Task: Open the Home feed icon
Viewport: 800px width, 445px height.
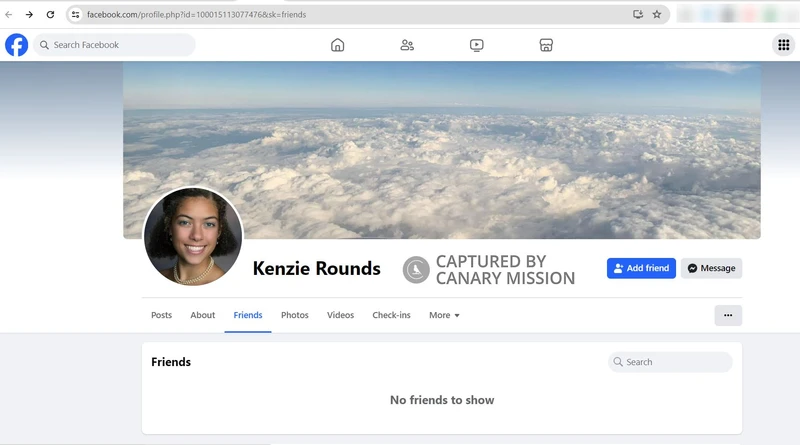Action: click(337, 45)
